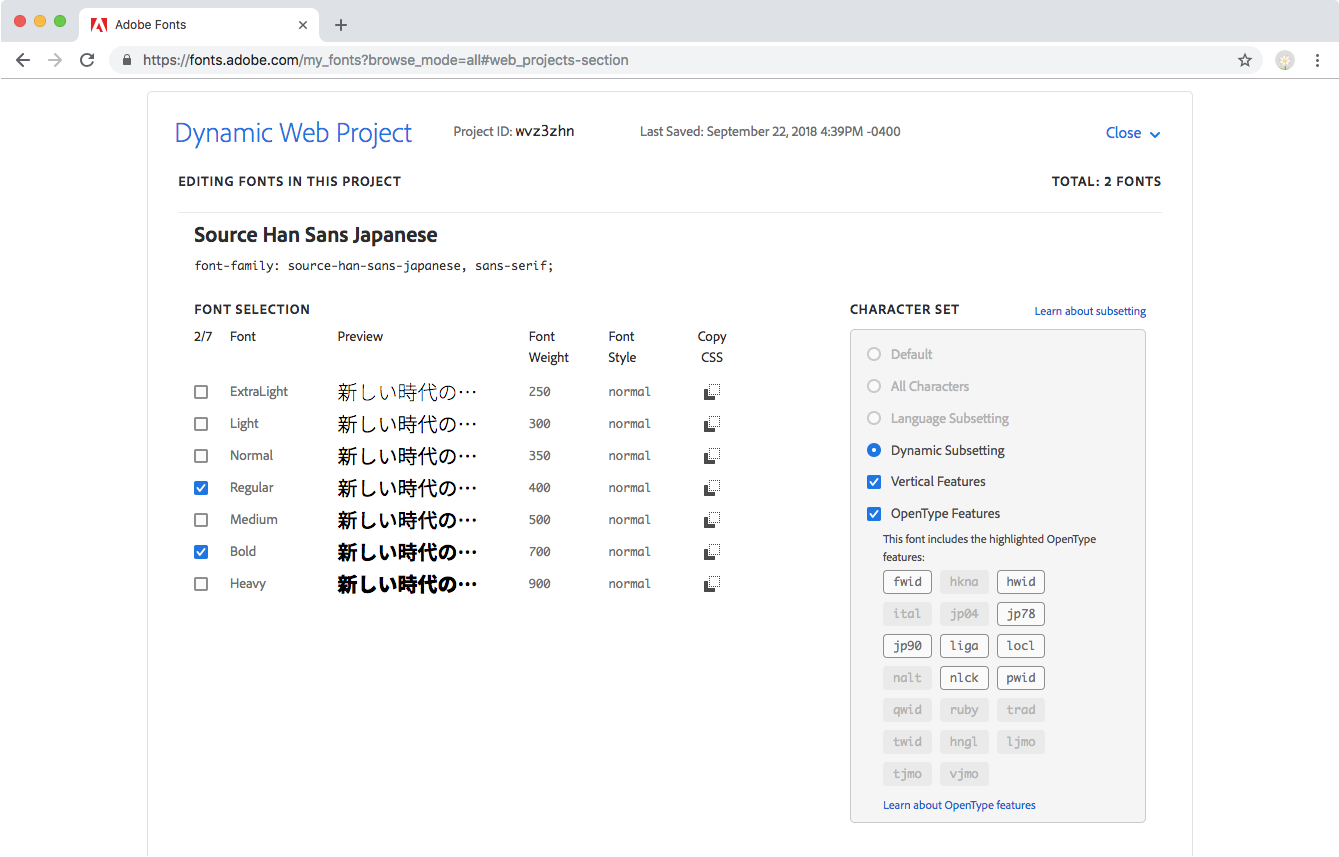Screen dimensions: 1339x857
Task: Open new browser tab
Action: coord(341,25)
